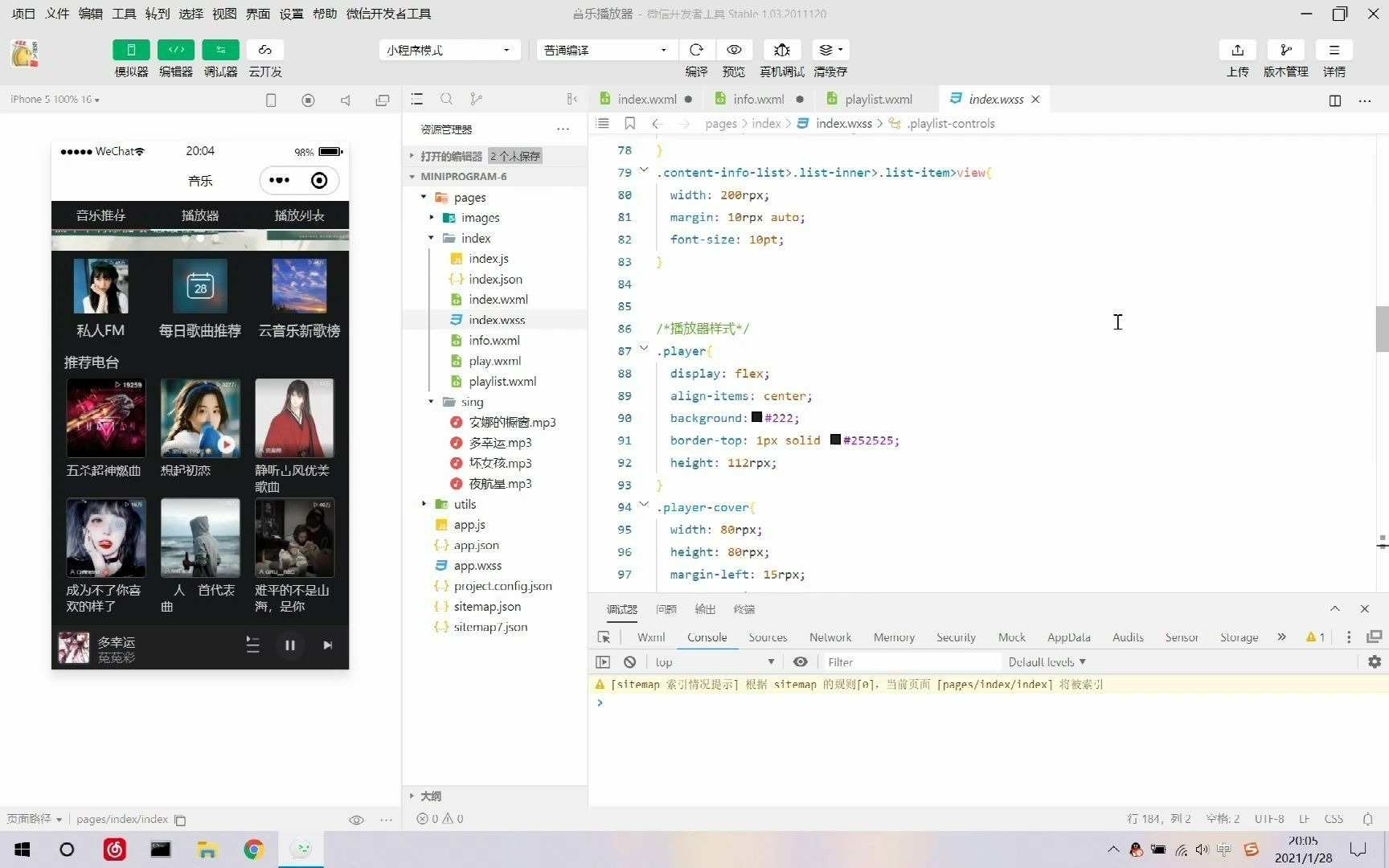Close the index.wxss tab
Image resolution: width=1389 pixels, height=868 pixels.
click(x=1035, y=99)
